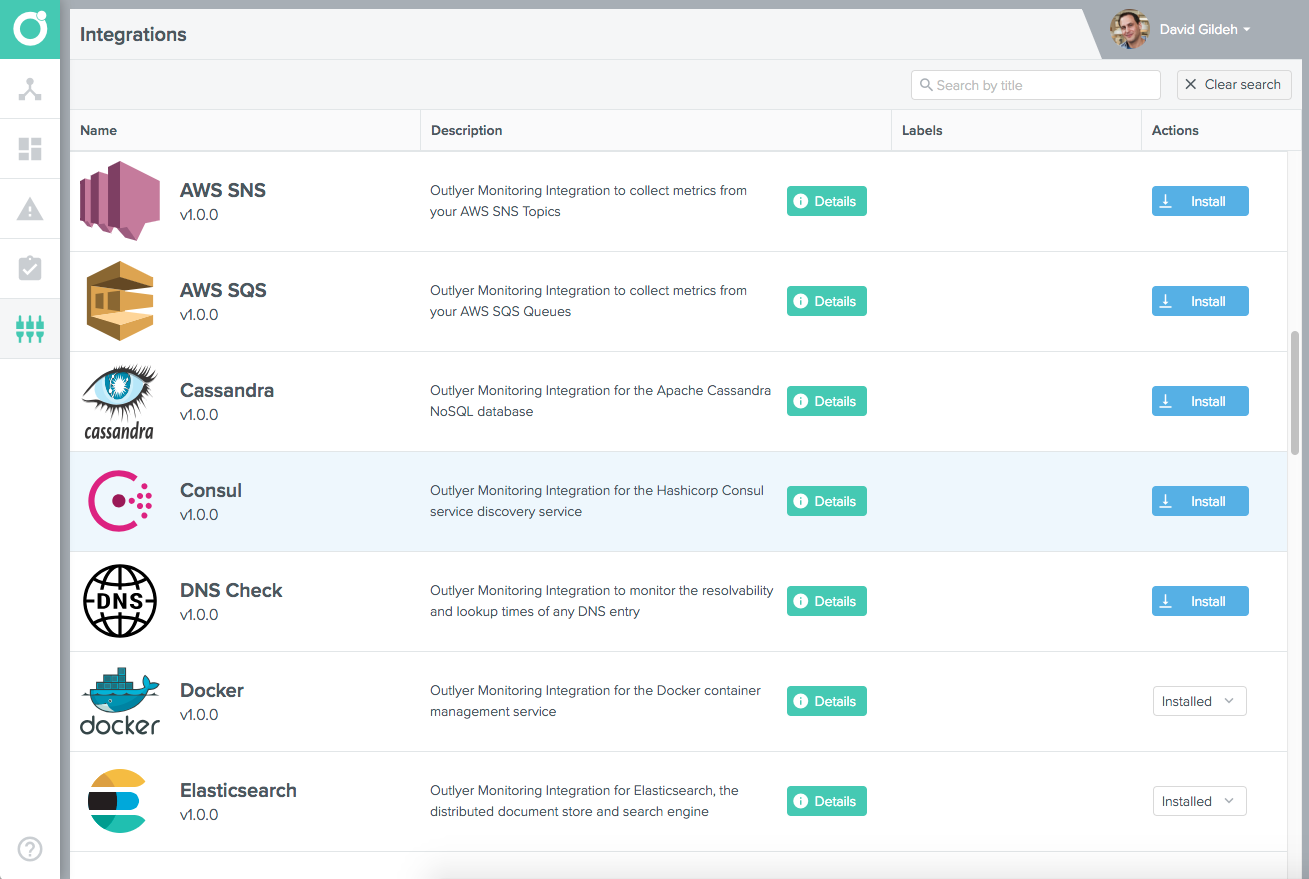Viewport: 1309px width, 879px height.
Task: Open Details for Consul
Action: pos(827,501)
